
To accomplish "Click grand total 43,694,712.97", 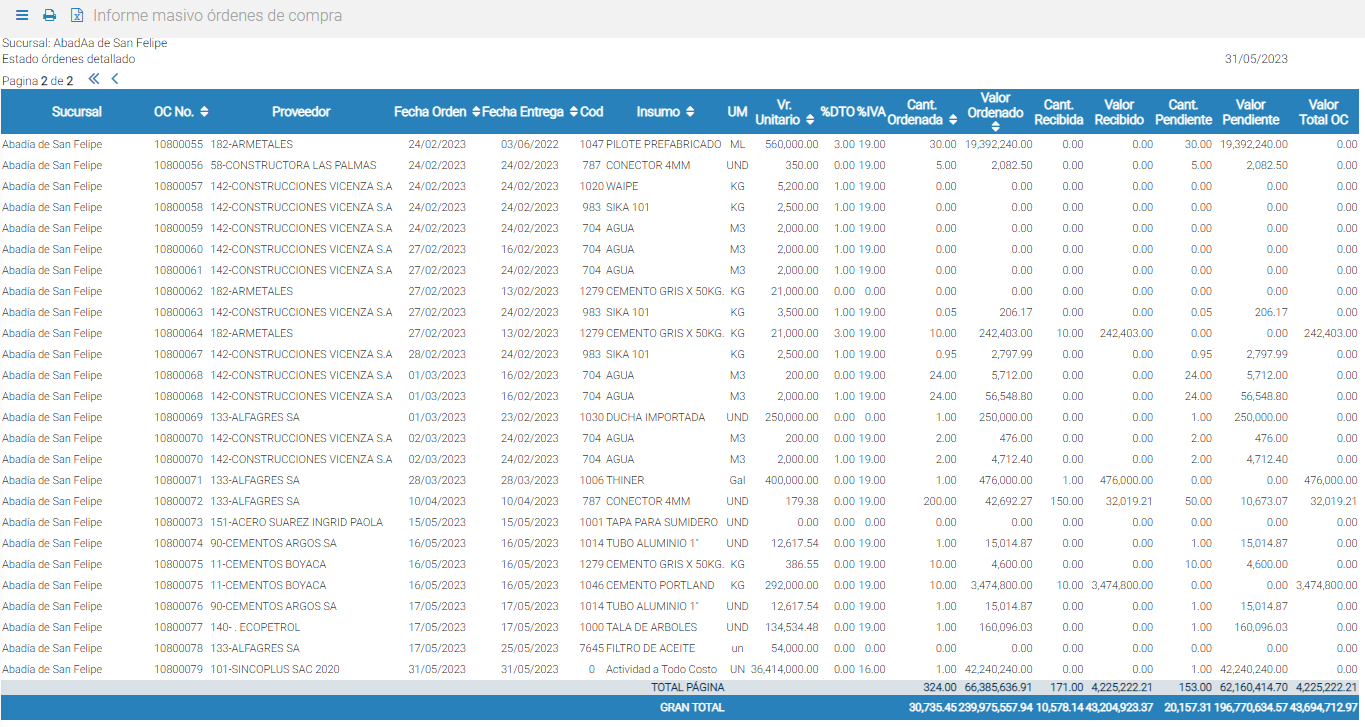I will (x=1324, y=708).
